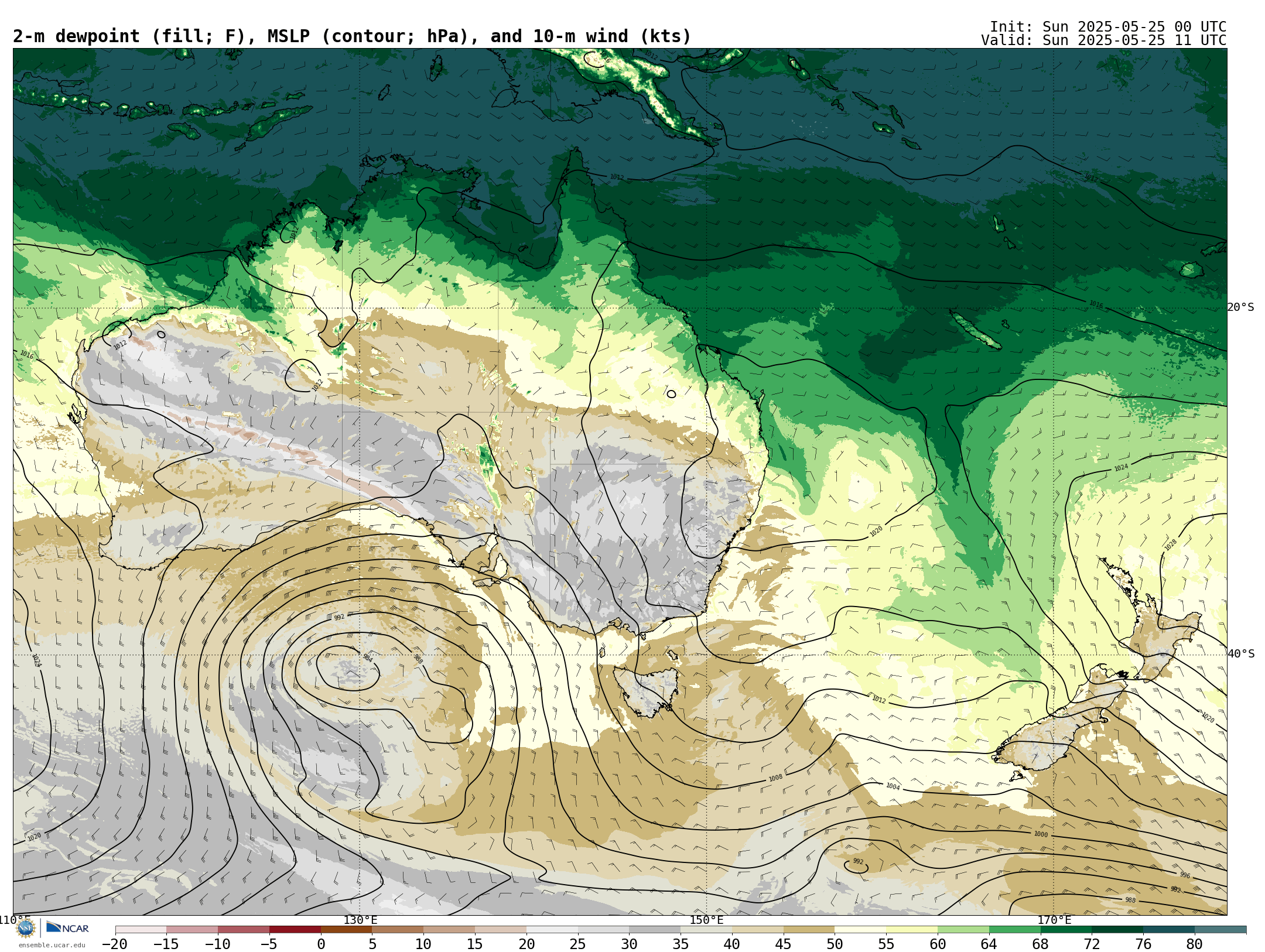This screenshot has height=952, width=1265.
Task: Click the 10 colorbar tick label
Action: point(423,944)
